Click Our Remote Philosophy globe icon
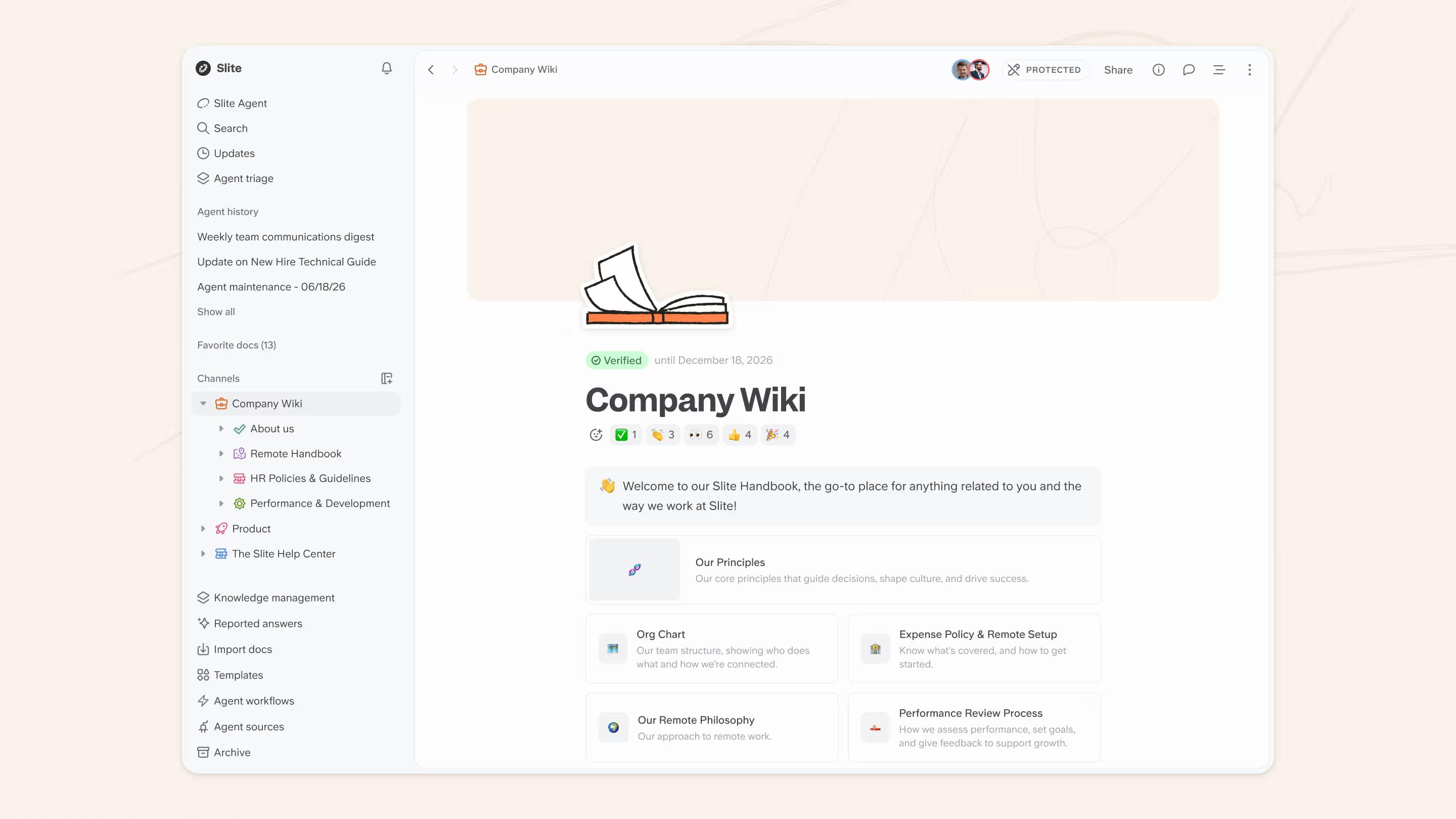 (x=613, y=727)
